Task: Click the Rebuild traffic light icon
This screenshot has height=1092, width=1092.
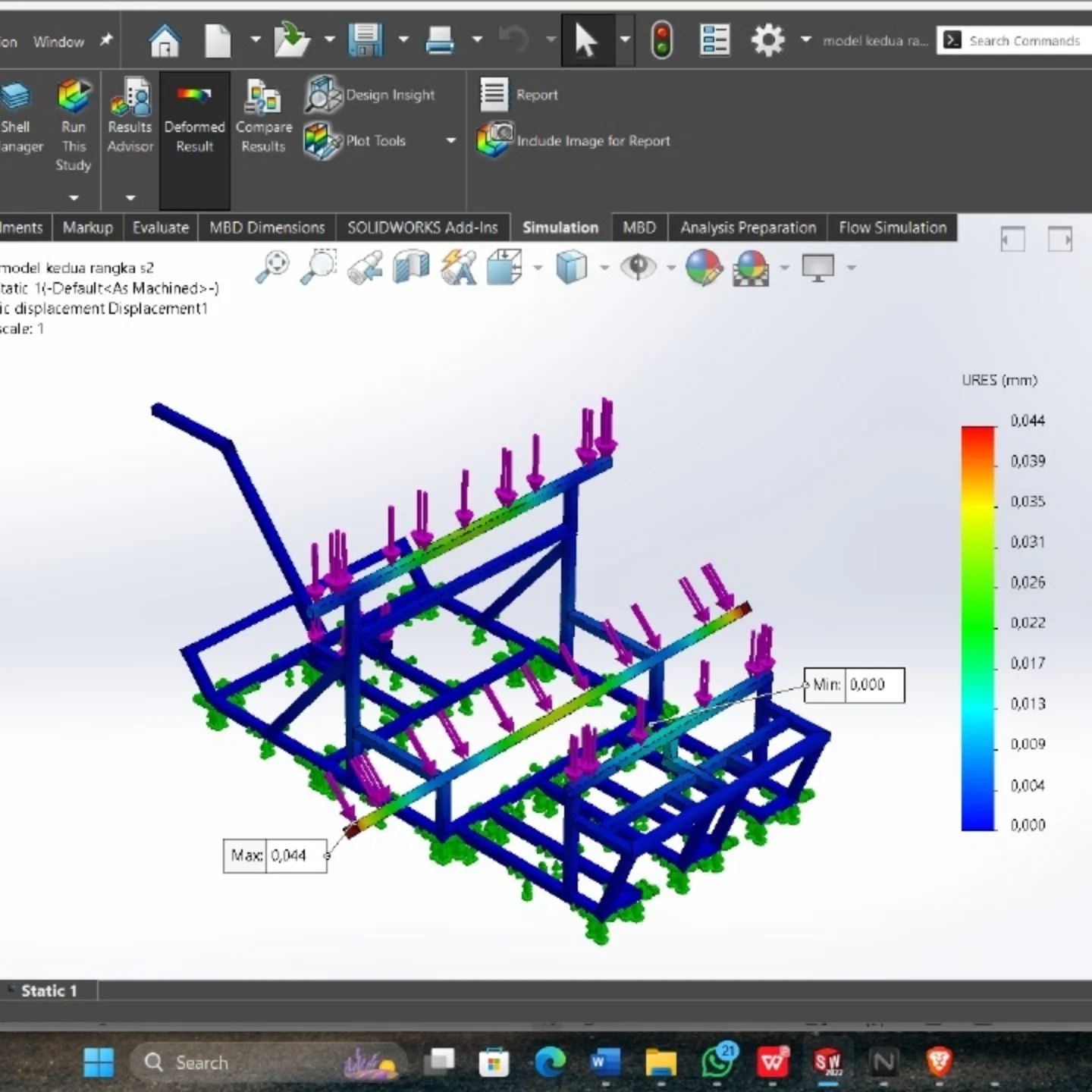Action: (x=662, y=40)
